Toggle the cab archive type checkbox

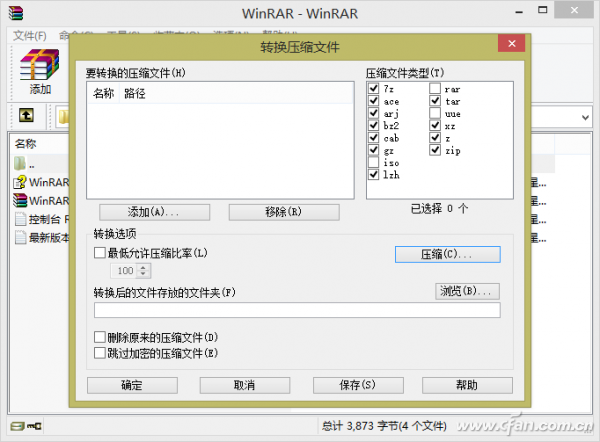[x=374, y=137]
